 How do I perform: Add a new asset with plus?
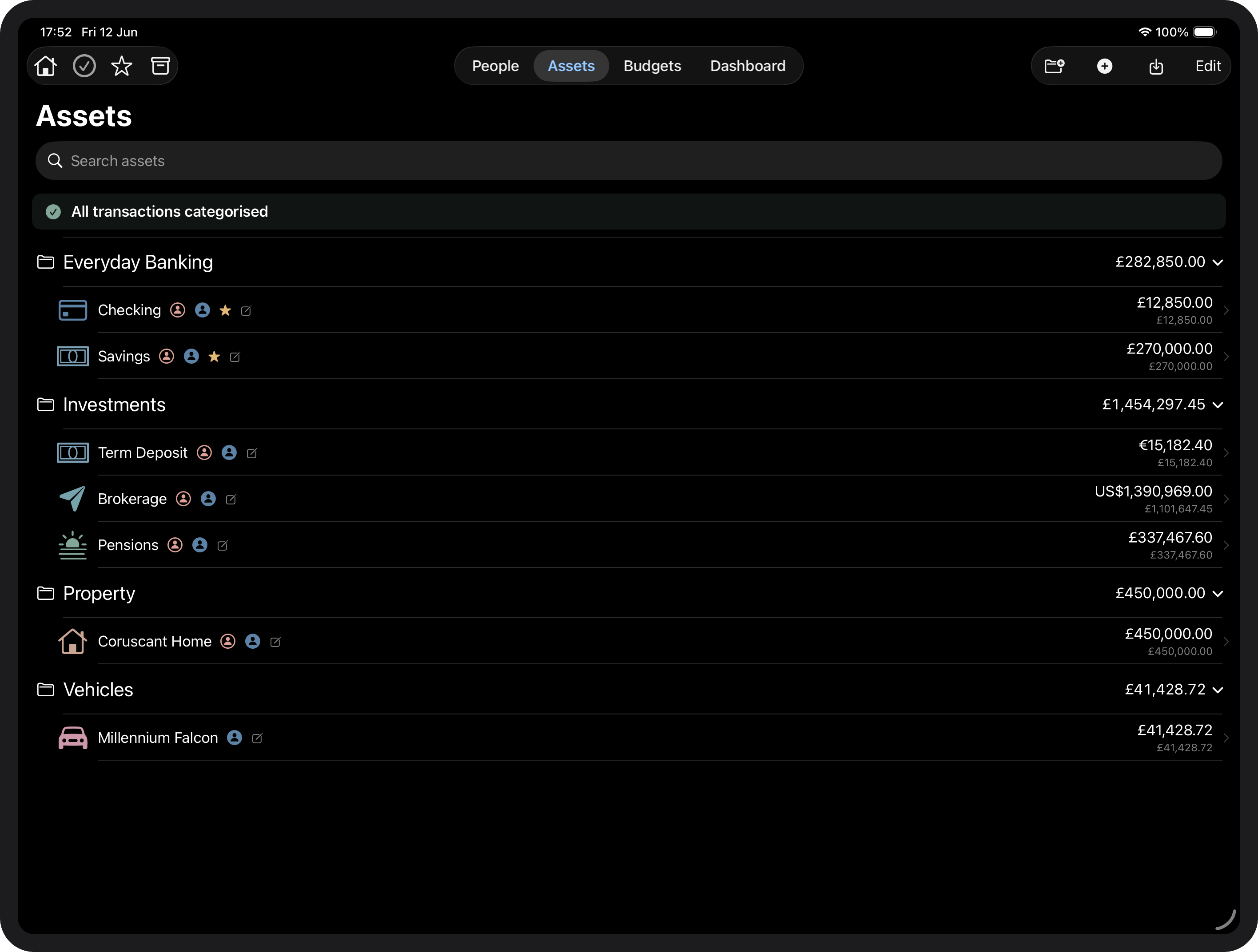pos(1104,66)
